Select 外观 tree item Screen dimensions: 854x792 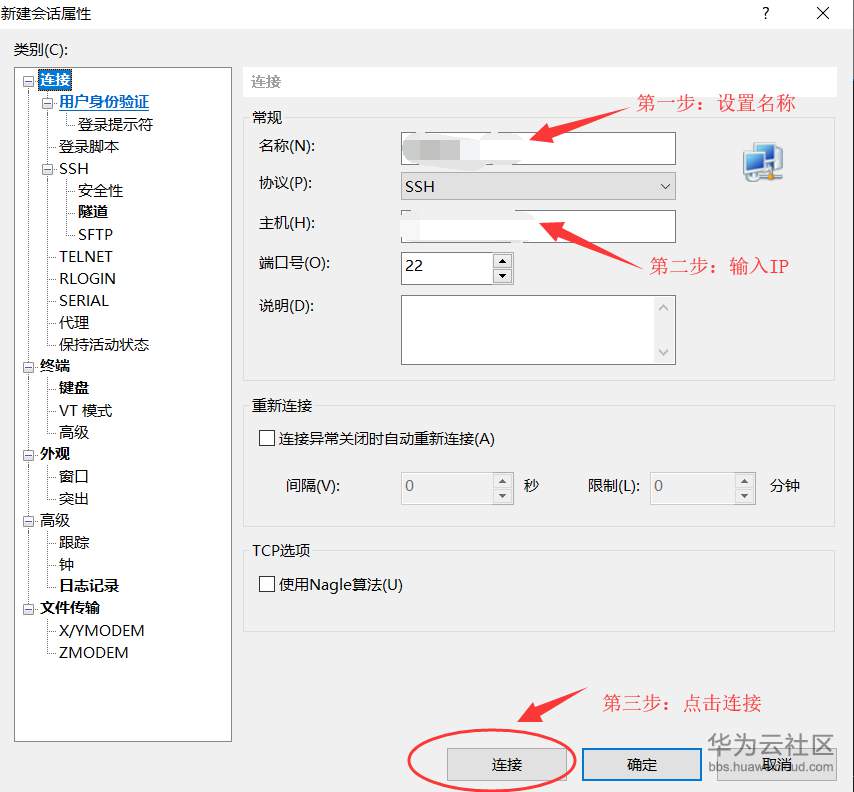point(54,454)
